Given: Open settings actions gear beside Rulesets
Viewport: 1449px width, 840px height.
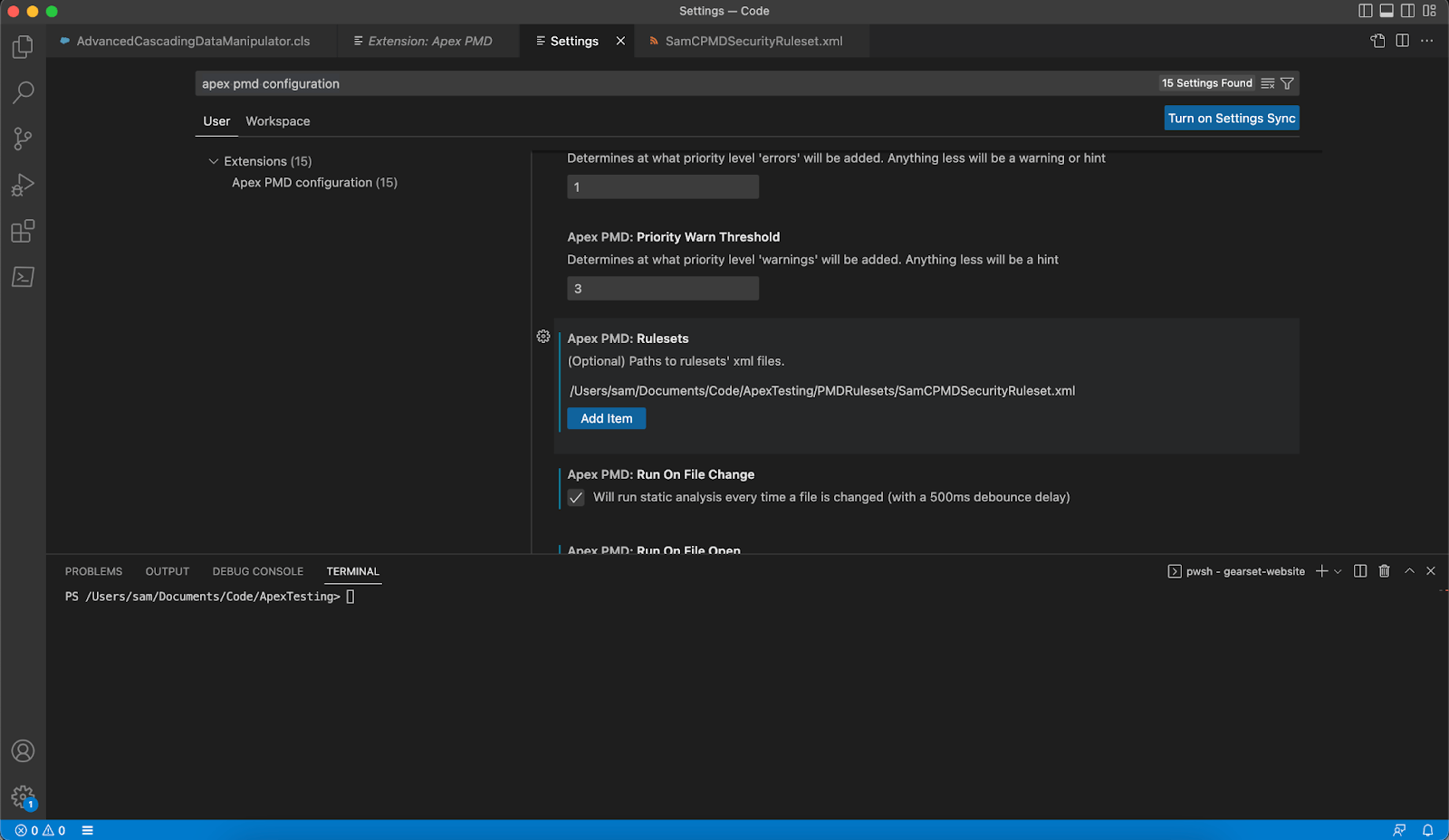Looking at the screenshot, I should 542,336.
